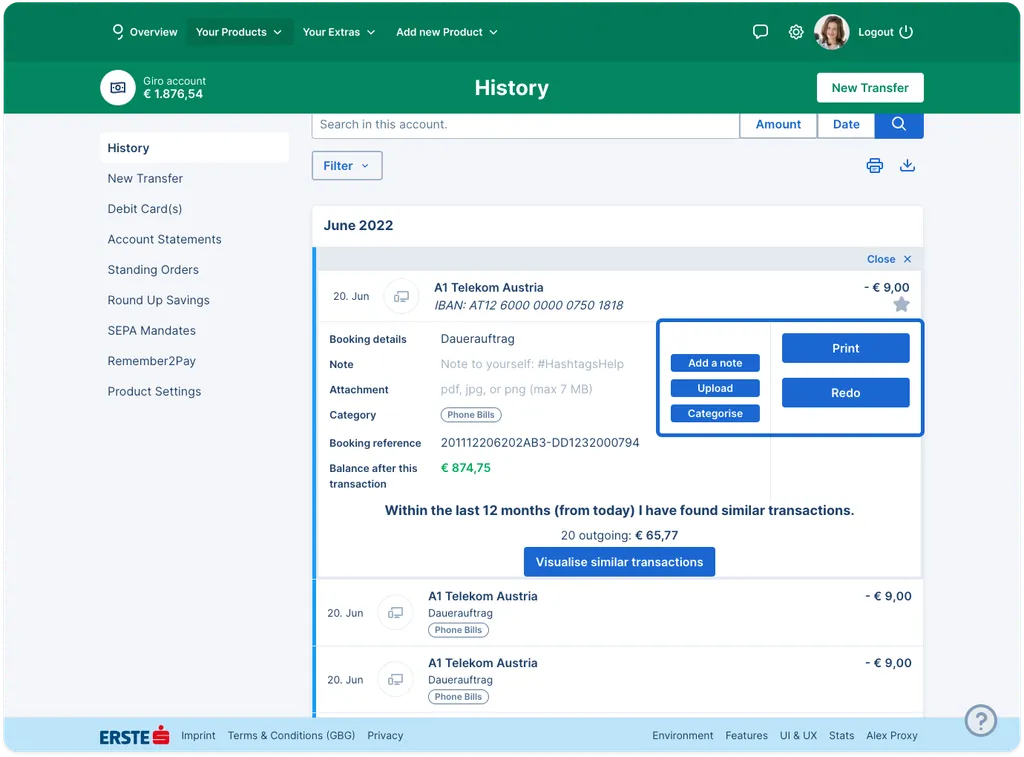Screen dimensions: 1024x757
Task: Open Round Up Savings in the sidebar
Action: 159,300
